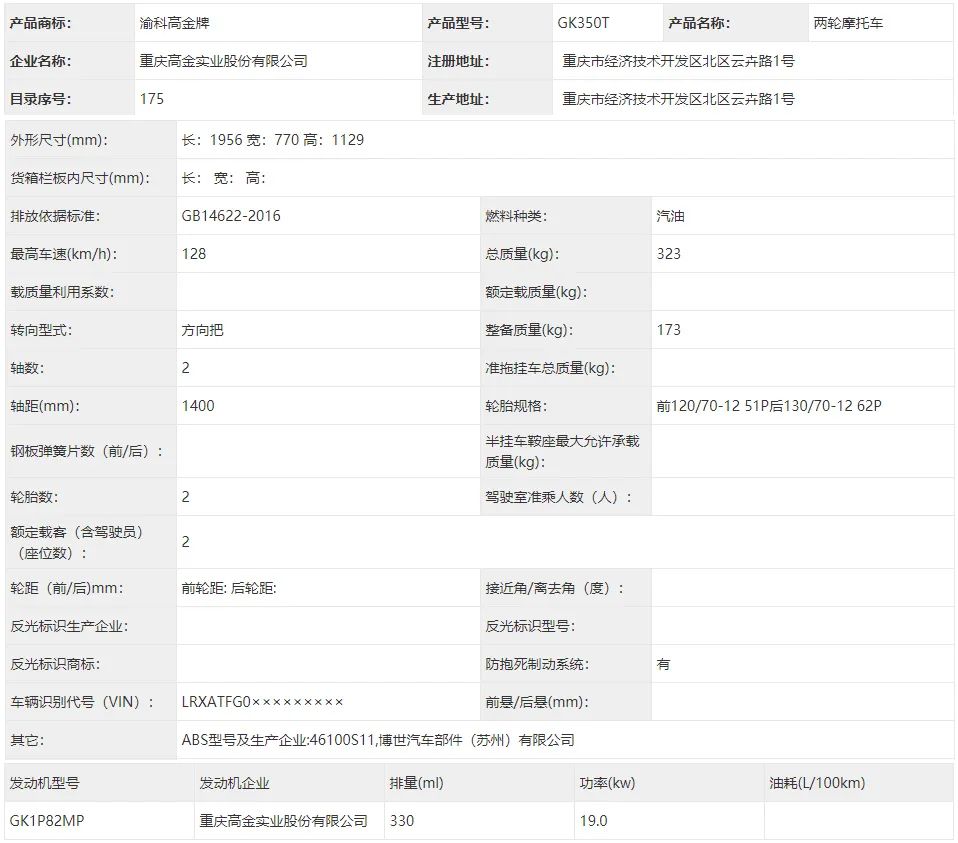Click the 前轮距: 后轮距: value
This screenshot has height=843, width=958.
coord(229,588)
